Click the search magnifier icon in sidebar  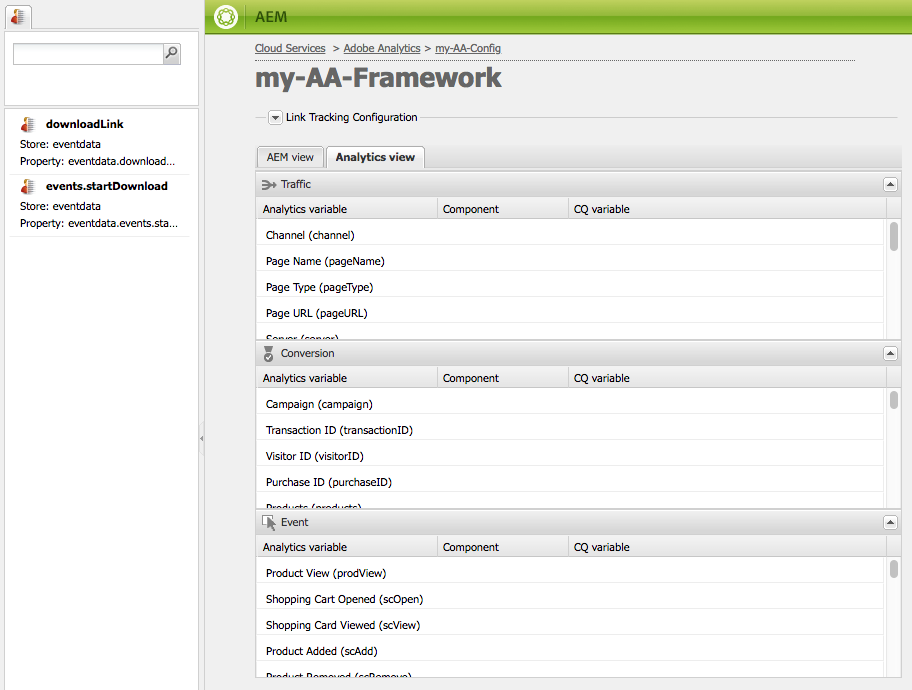coord(172,54)
